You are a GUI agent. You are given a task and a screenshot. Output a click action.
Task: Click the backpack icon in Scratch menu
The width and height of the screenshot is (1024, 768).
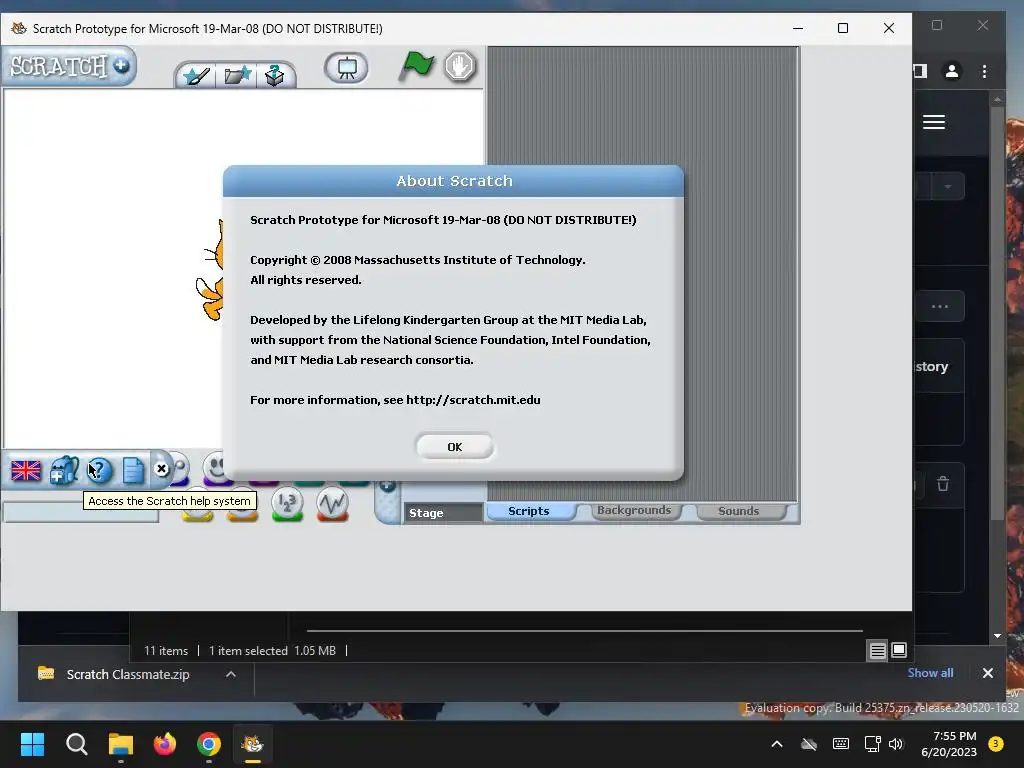pos(64,470)
